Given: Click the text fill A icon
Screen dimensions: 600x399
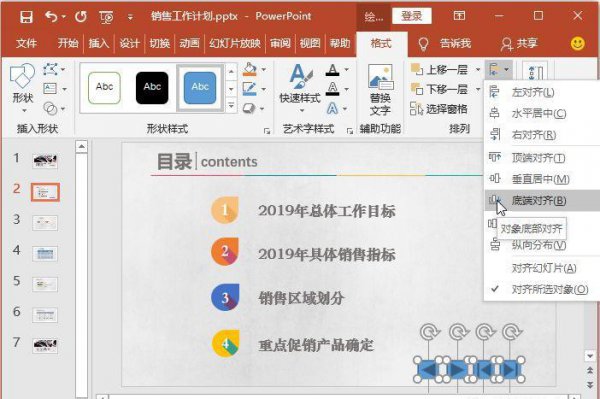Looking at the screenshot, I should (333, 69).
